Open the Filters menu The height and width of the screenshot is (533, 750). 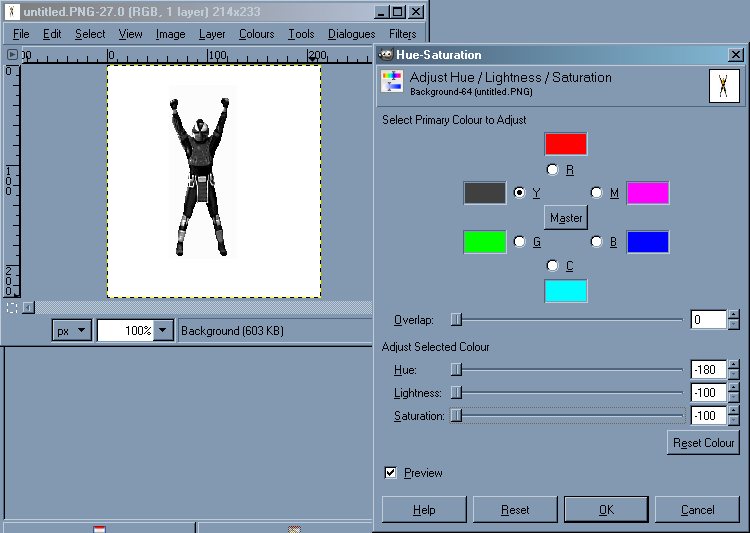coord(402,34)
